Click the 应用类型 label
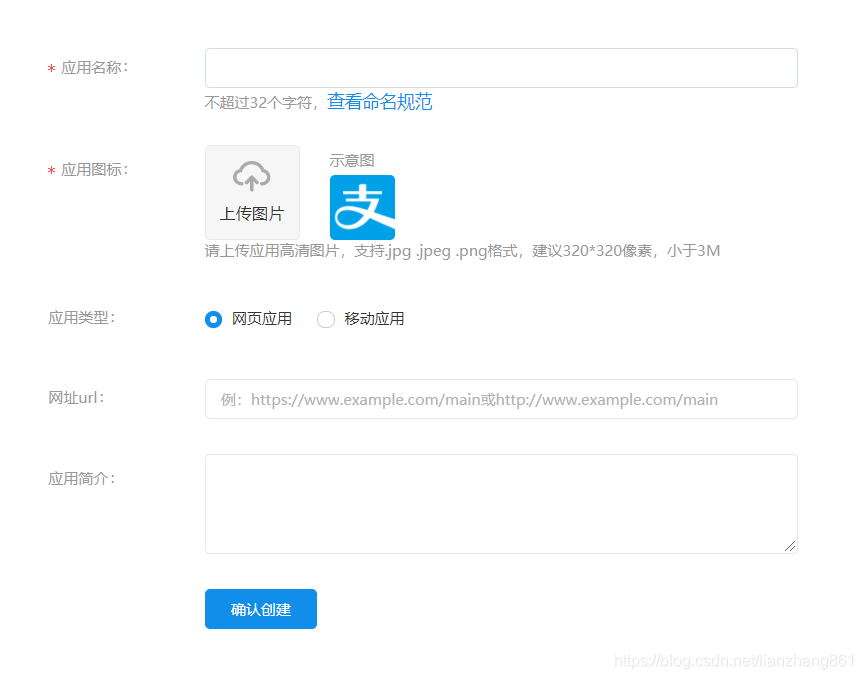The width and height of the screenshot is (863, 679). coord(81,318)
